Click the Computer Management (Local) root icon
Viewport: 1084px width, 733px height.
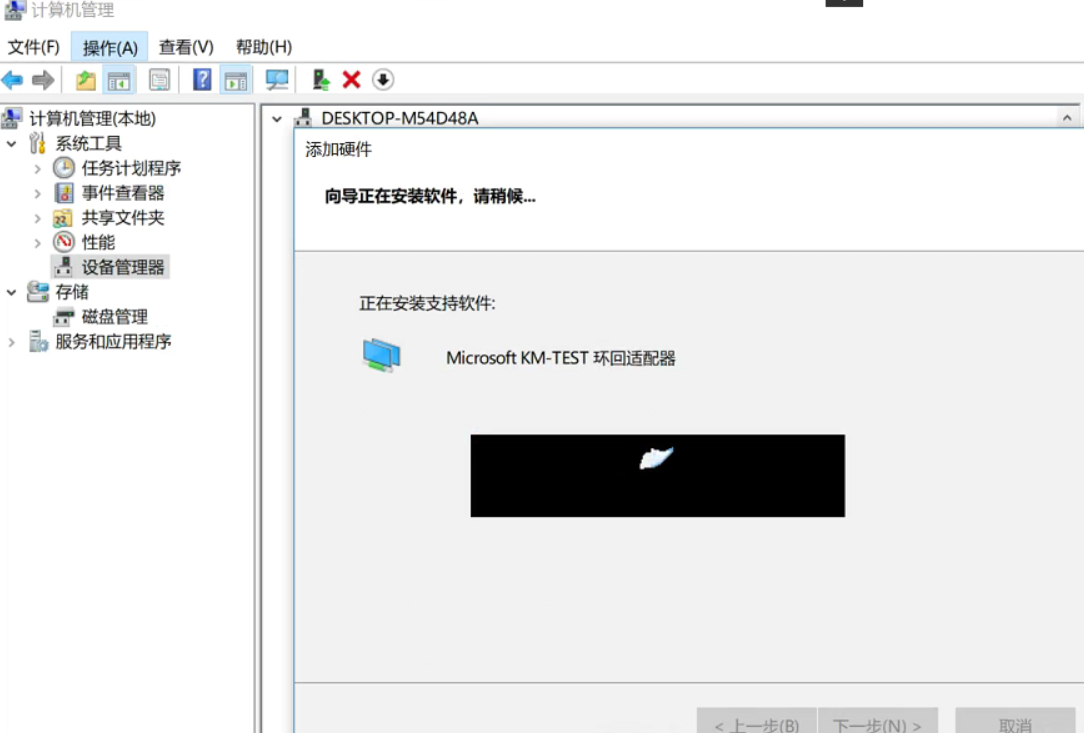point(12,118)
